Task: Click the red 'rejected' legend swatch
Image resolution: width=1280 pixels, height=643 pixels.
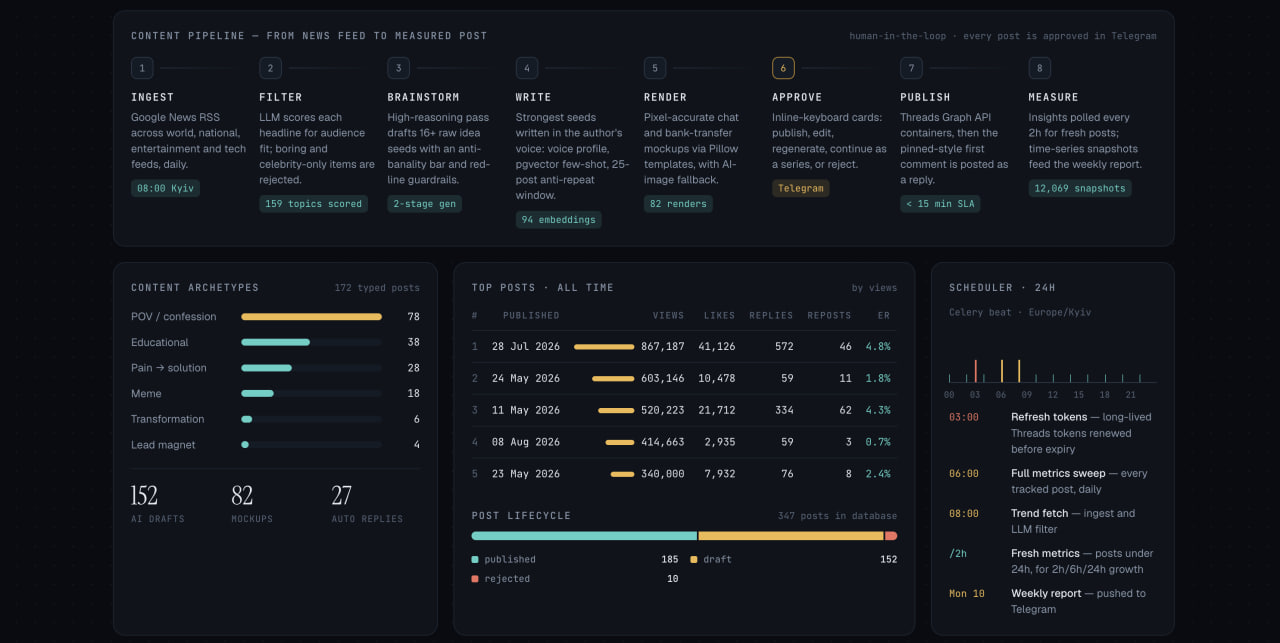Action: 475,579
